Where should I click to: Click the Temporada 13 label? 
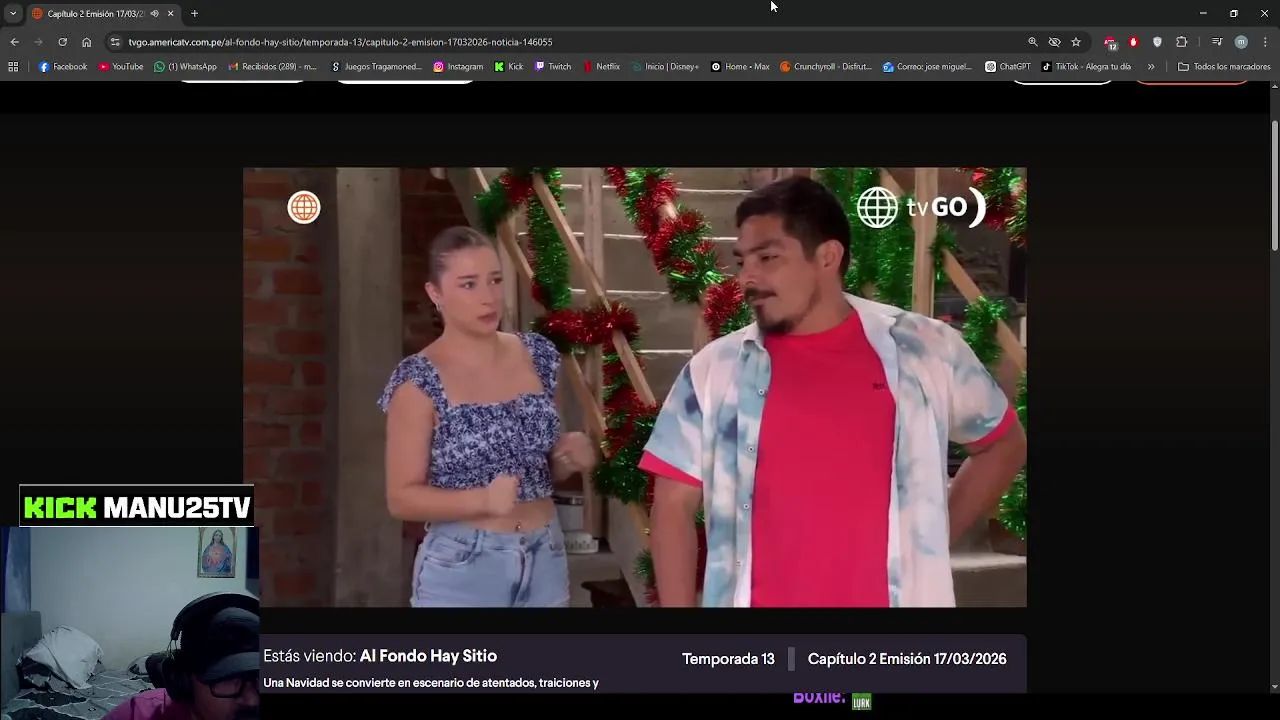click(x=728, y=659)
